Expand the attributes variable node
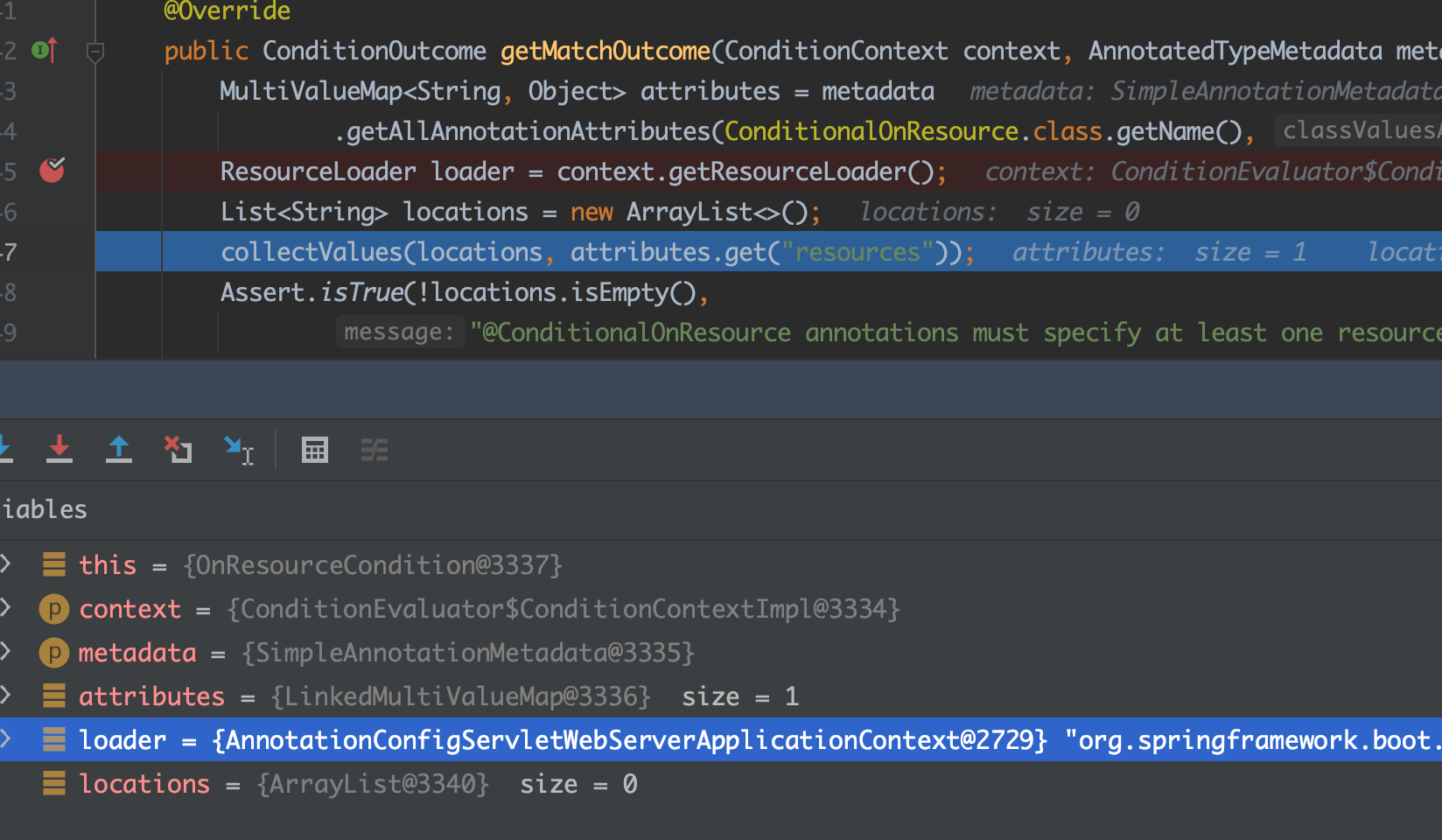The height and width of the screenshot is (840, 1442). tap(5, 695)
